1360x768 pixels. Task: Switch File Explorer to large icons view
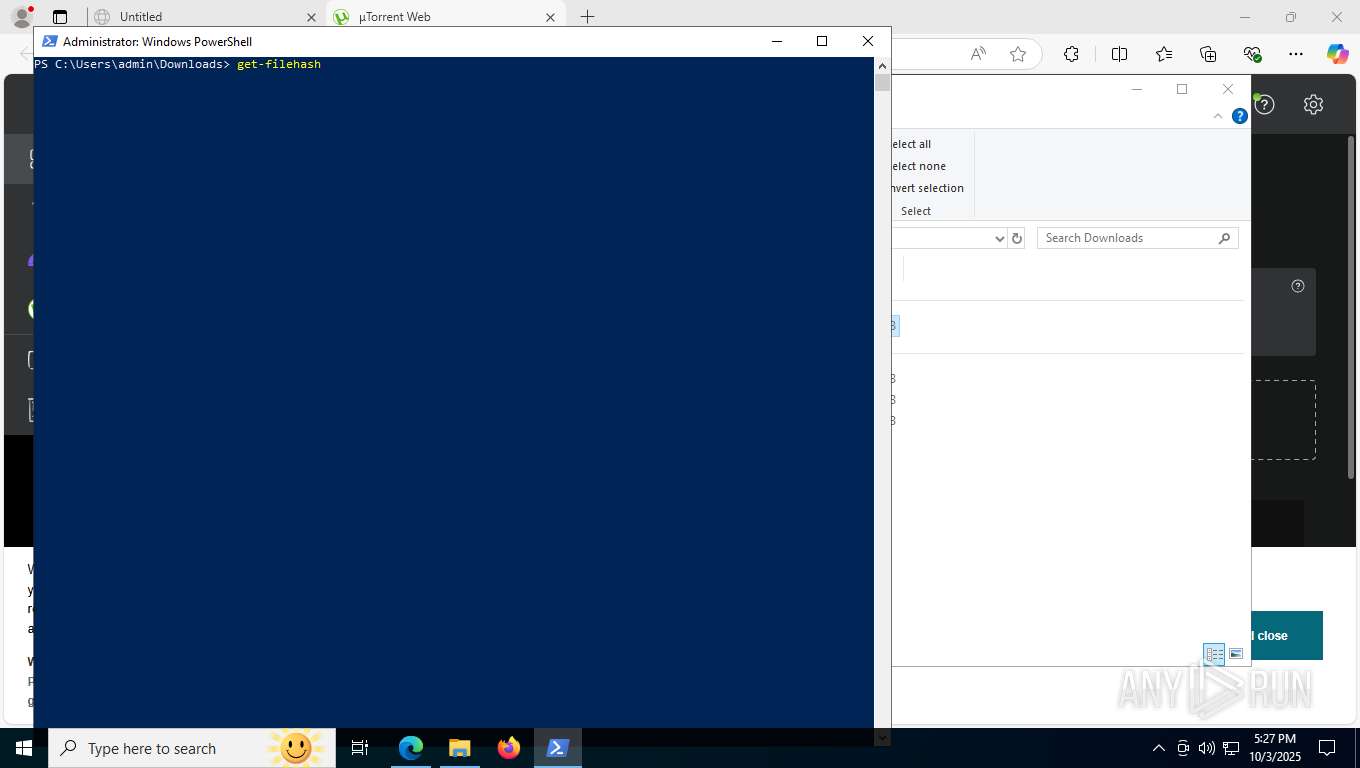1236,654
